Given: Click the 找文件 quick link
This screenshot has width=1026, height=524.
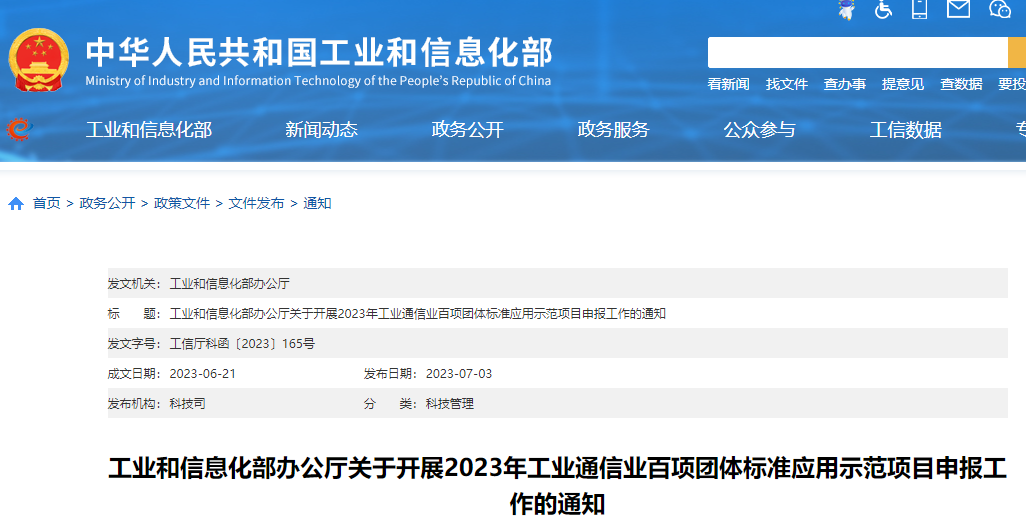Looking at the screenshot, I should click(786, 85).
